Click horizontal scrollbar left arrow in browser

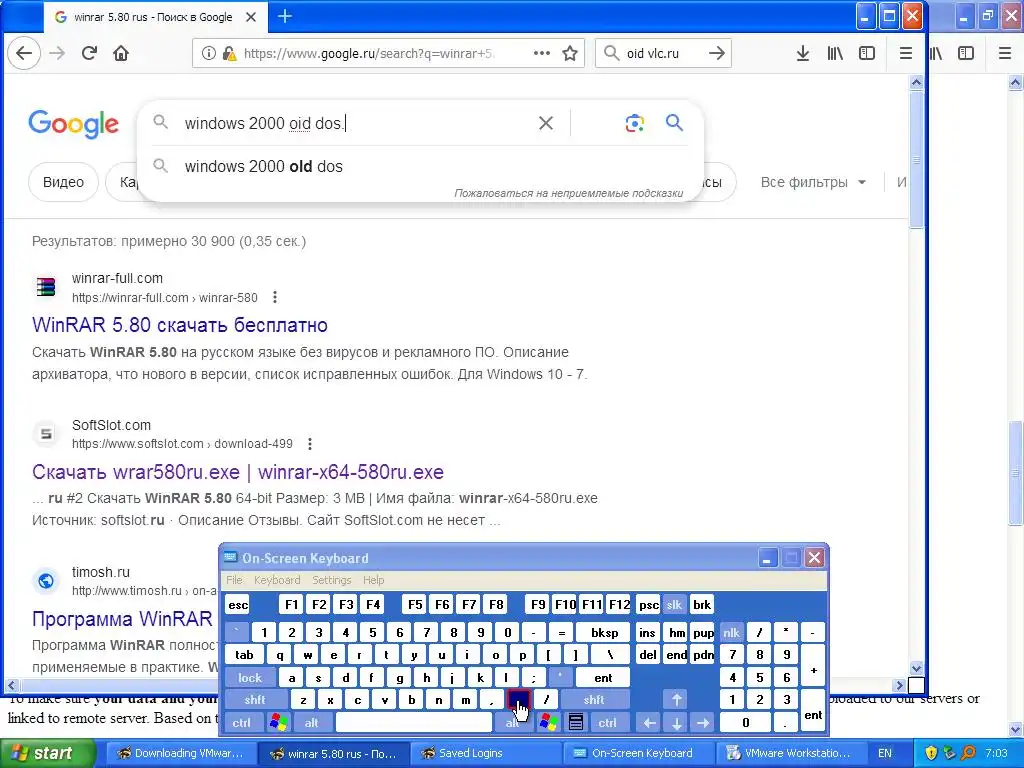coord(11,685)
